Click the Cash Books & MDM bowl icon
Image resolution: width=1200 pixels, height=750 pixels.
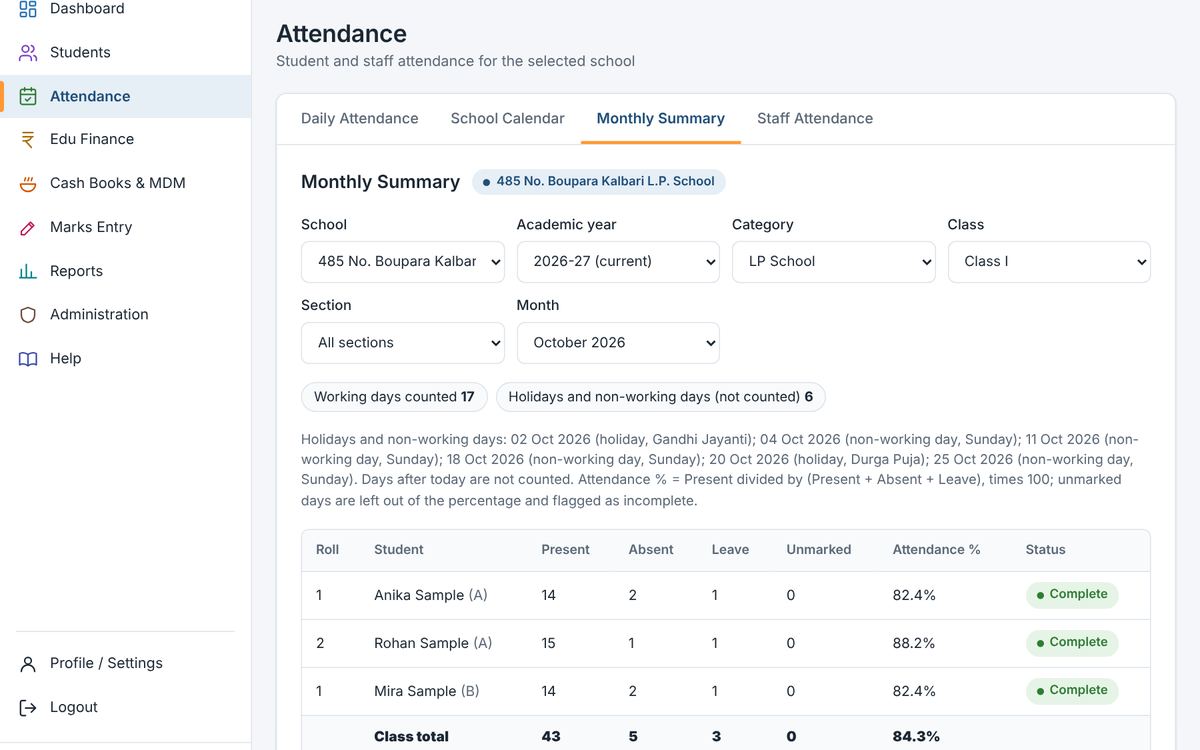coord(28,183)
